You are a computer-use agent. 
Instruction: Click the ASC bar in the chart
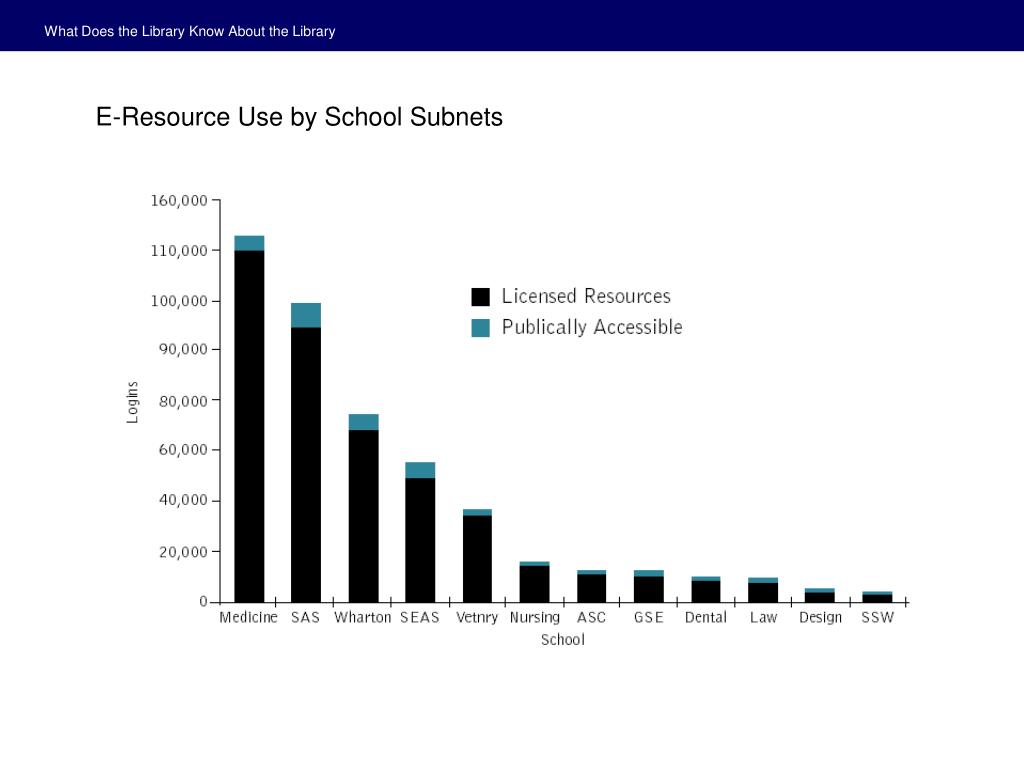592,586
